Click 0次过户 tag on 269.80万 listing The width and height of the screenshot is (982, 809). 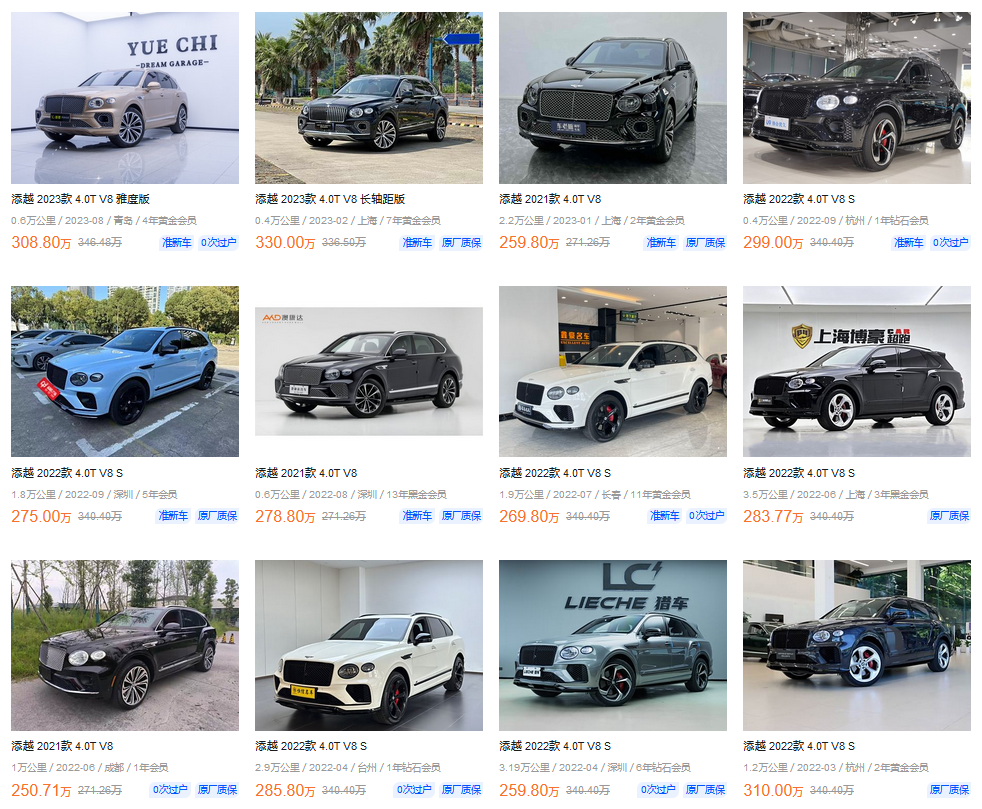click(x=706, y=516)
